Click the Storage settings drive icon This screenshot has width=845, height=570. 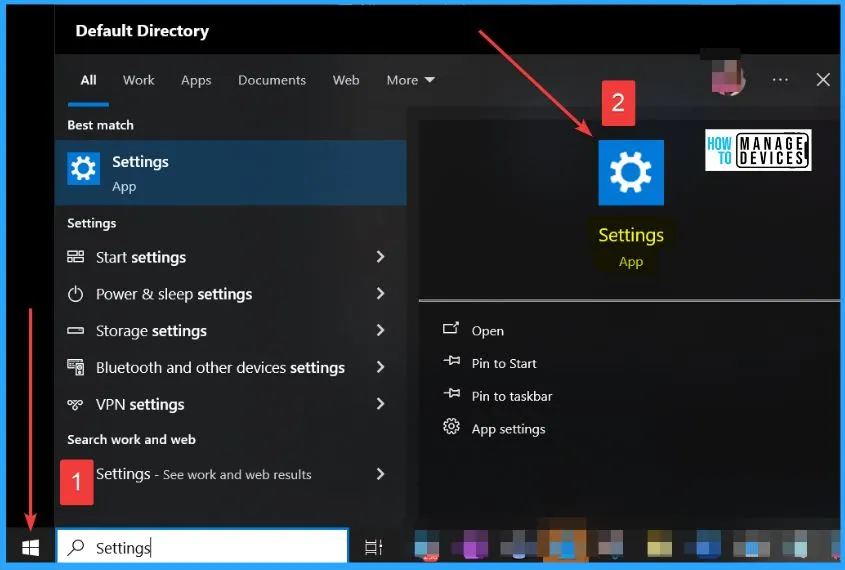pos(75,330)
